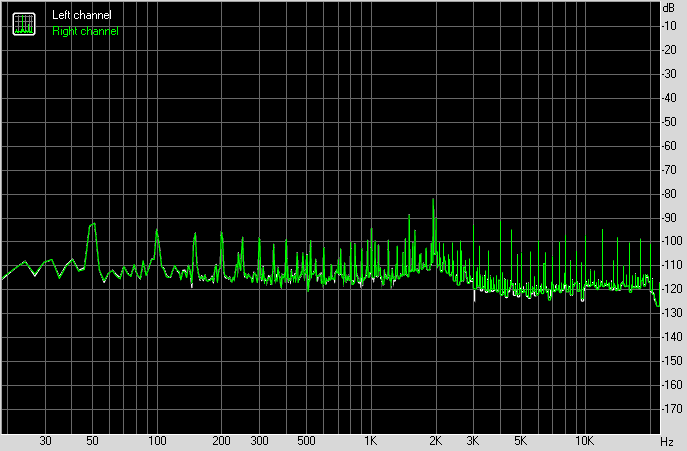
Task: Click the -90 dB axis label
Action: point(669,217)
